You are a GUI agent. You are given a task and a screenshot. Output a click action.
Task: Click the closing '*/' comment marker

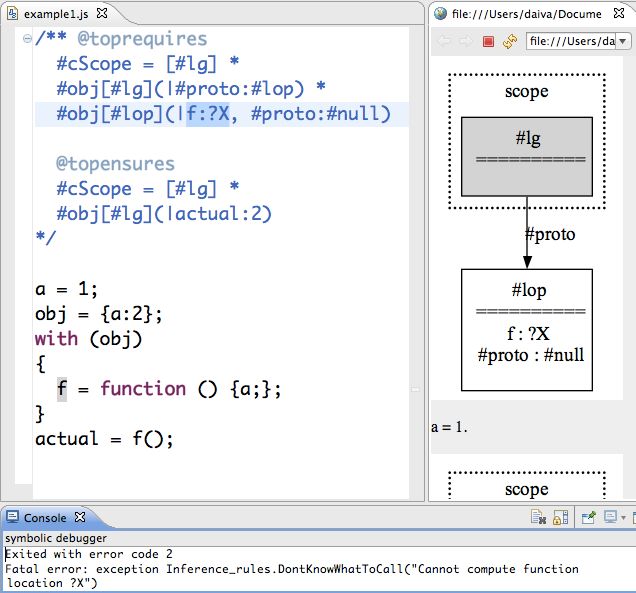pyautogui.click(x=45, y=237)
